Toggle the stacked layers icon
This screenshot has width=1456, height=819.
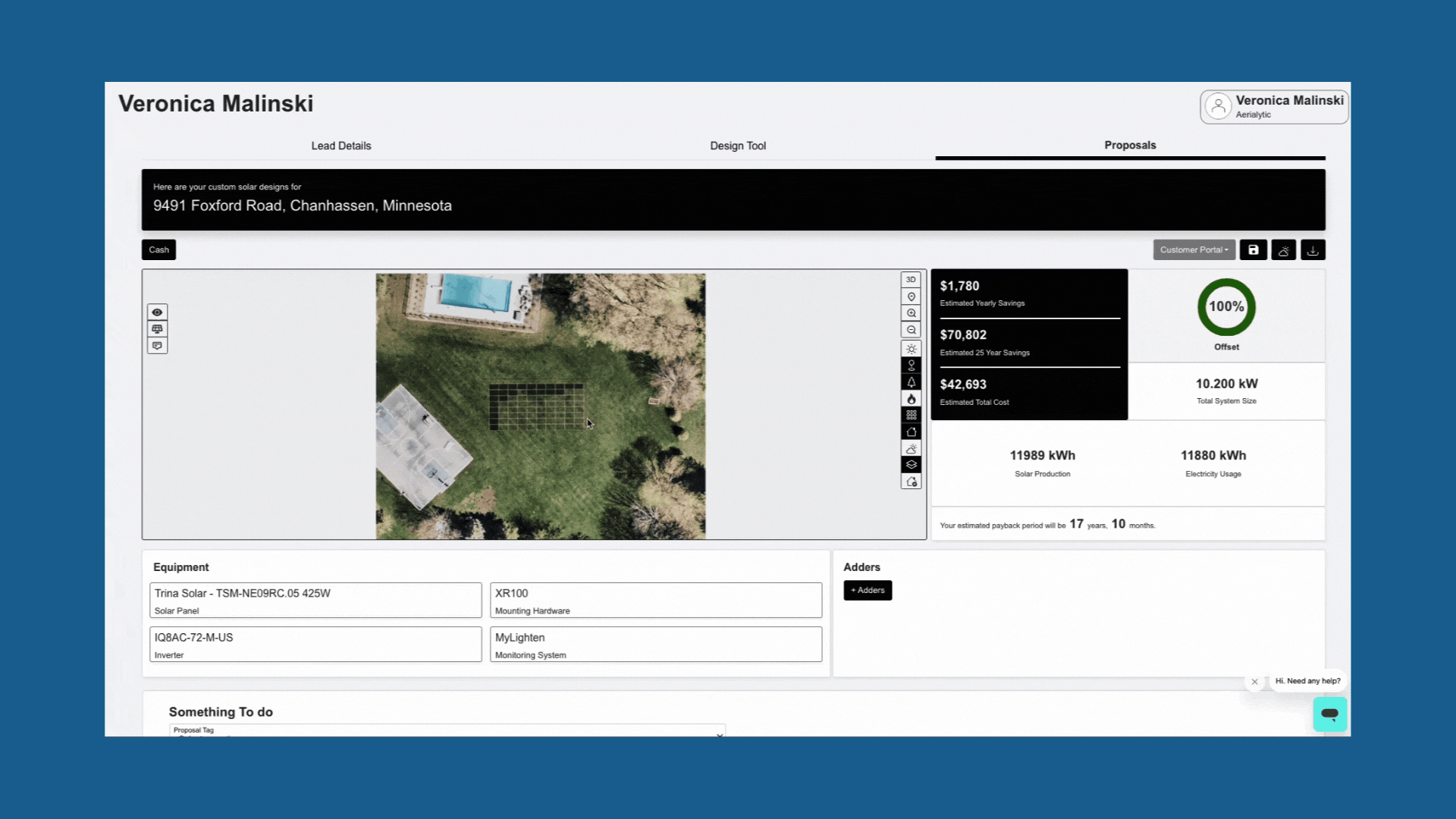click(911, 465)
